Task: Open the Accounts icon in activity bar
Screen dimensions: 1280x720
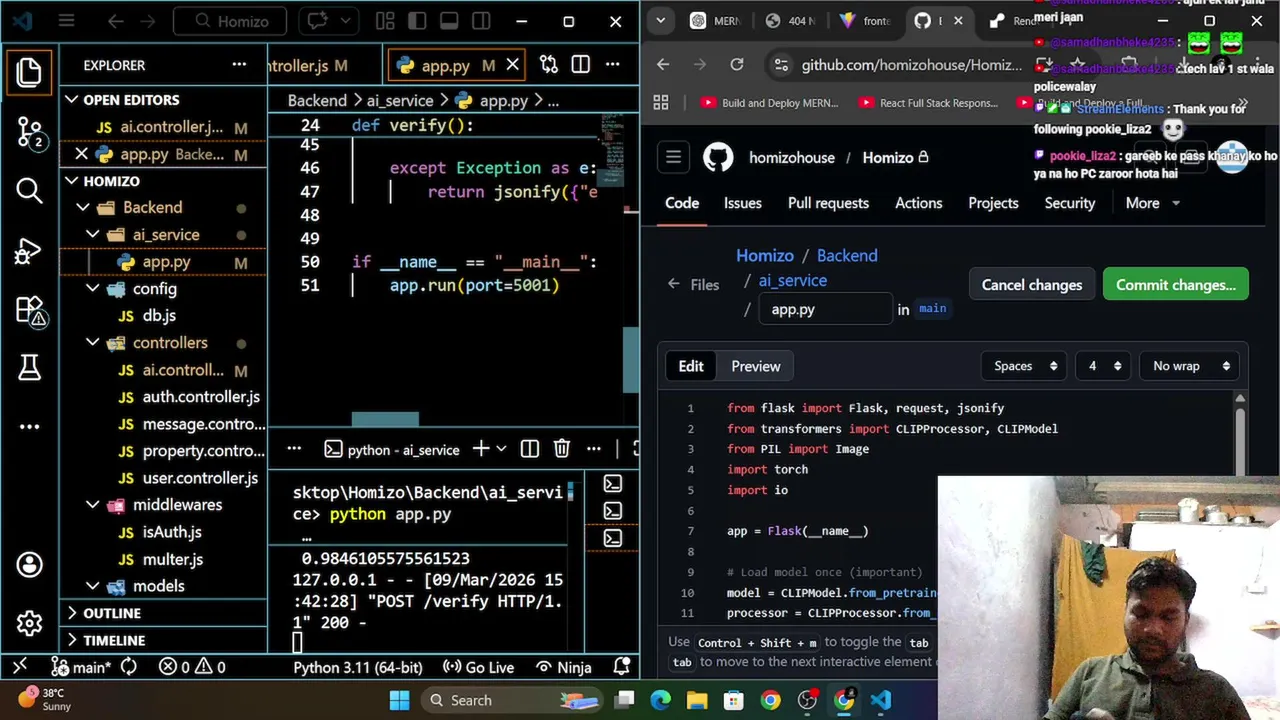Action: (29, 565)
